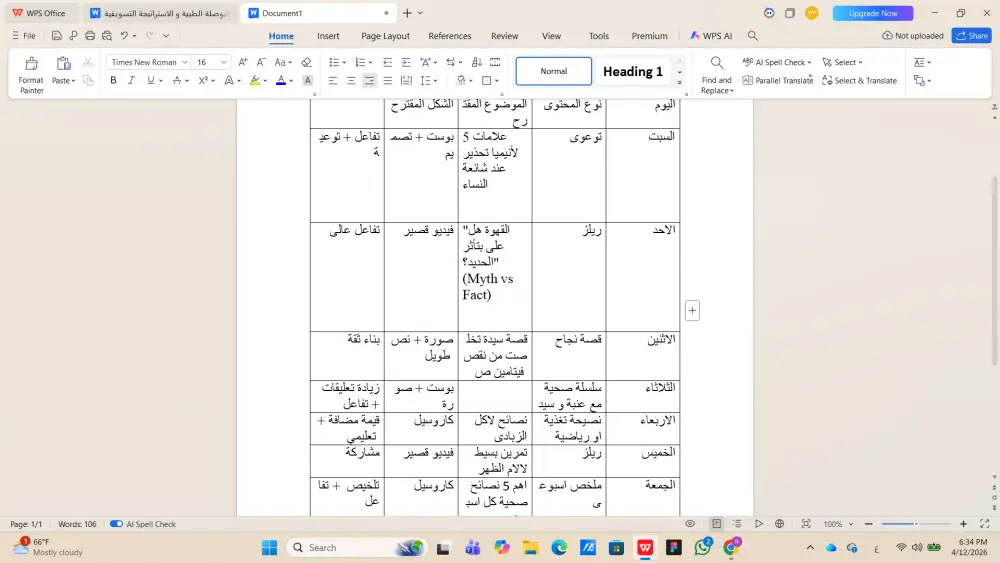Open the font name dropdown Times New Roman
This screenshot has height=563, width=1000.
coord(184,62)
